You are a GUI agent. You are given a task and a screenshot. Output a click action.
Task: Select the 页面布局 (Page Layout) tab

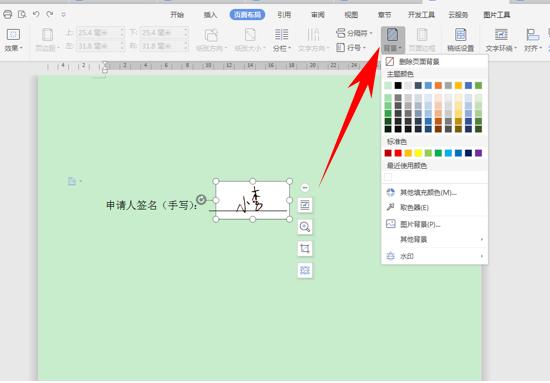click(247, 15)
